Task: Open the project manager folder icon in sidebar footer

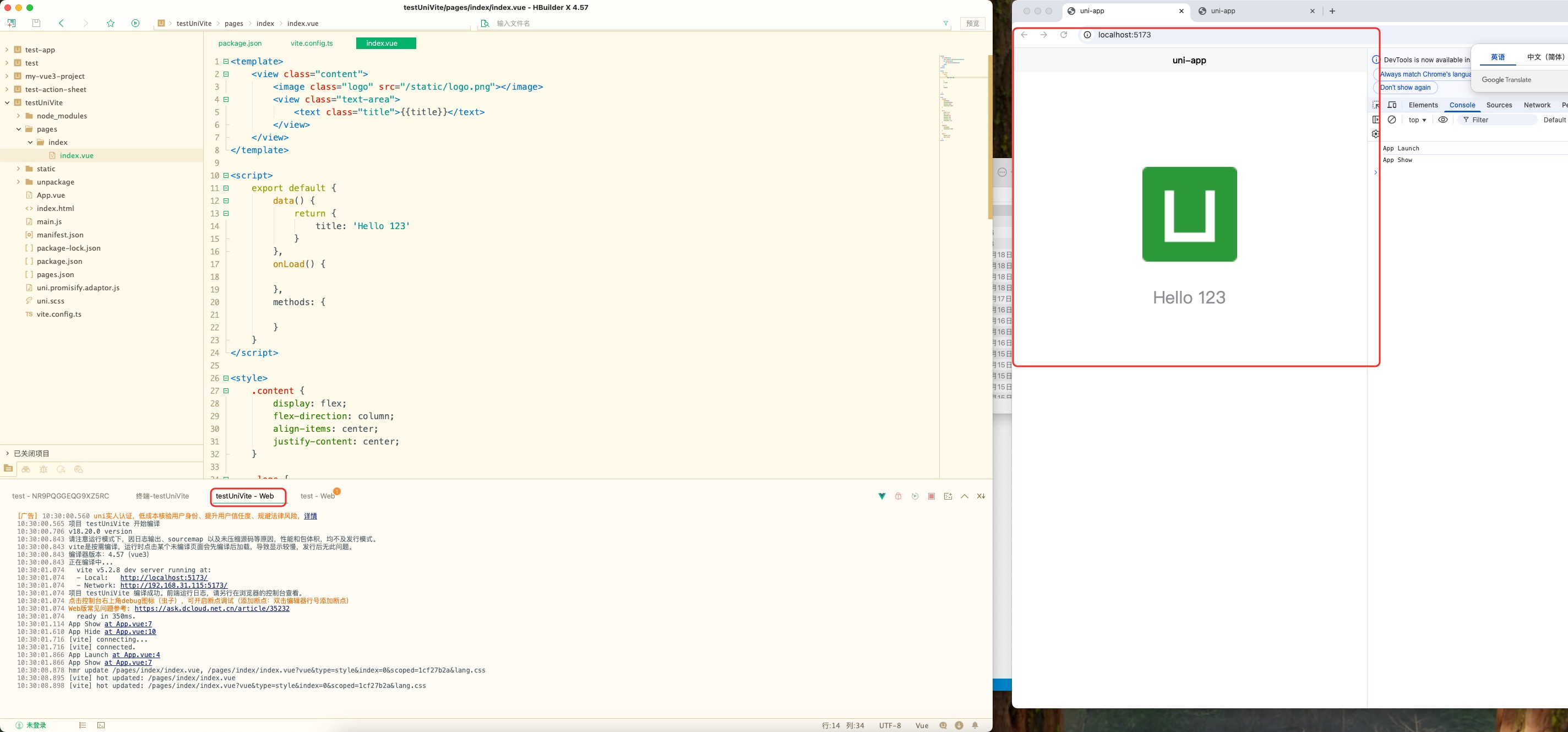Action: [8, 468]
